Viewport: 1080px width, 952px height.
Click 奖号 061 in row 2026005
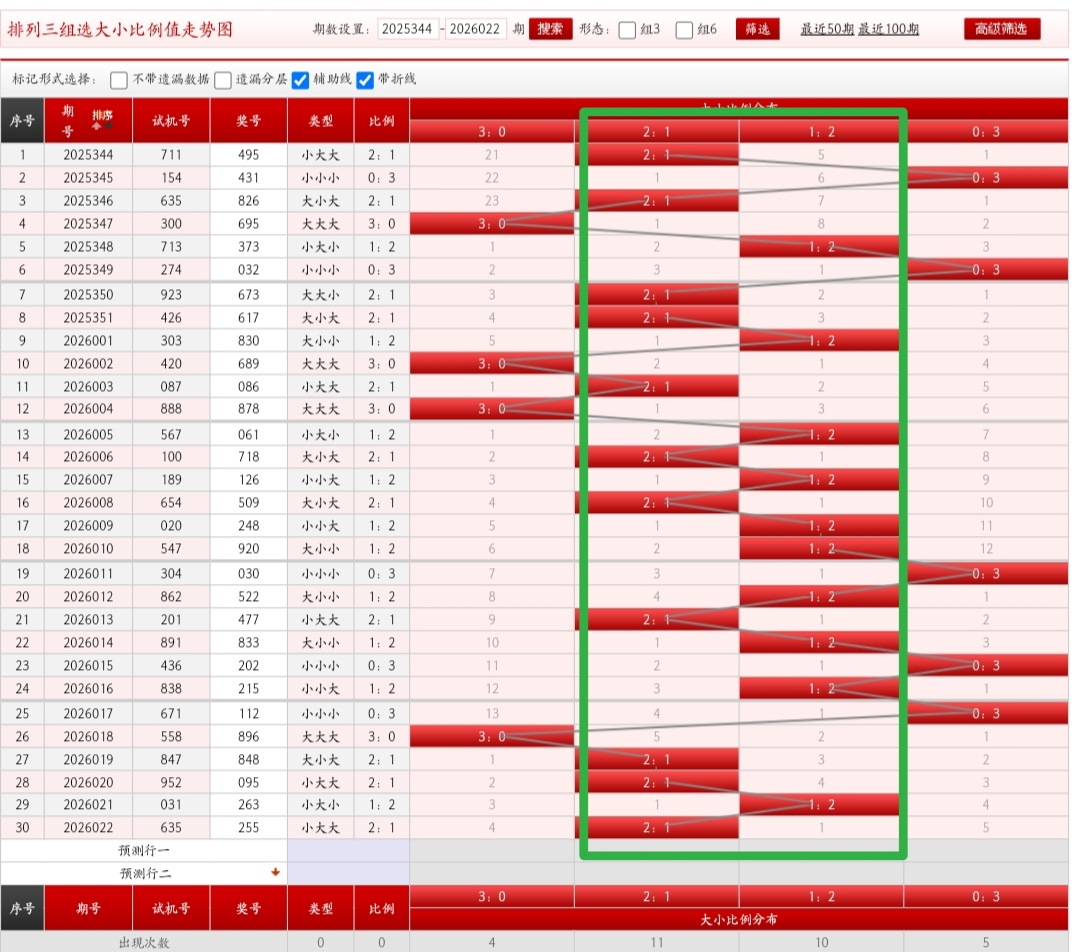tap(249, 435)
